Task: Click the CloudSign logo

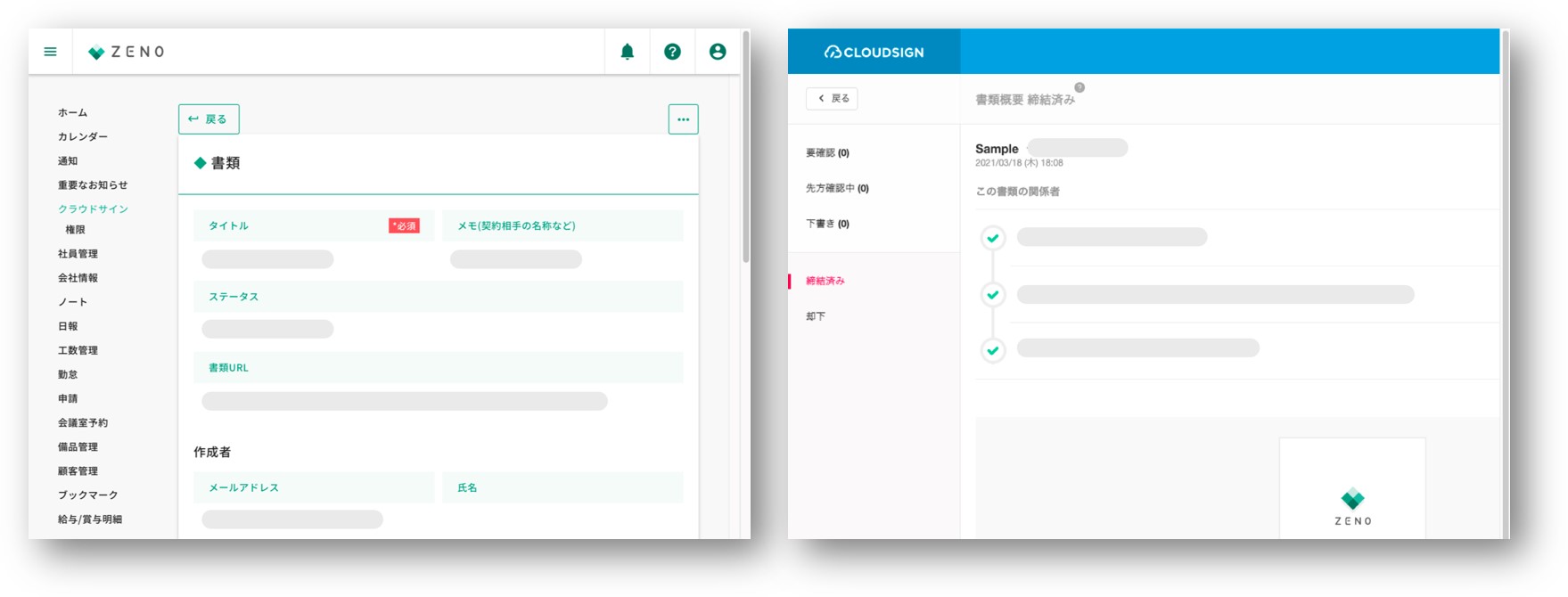Action: point(874,52)
